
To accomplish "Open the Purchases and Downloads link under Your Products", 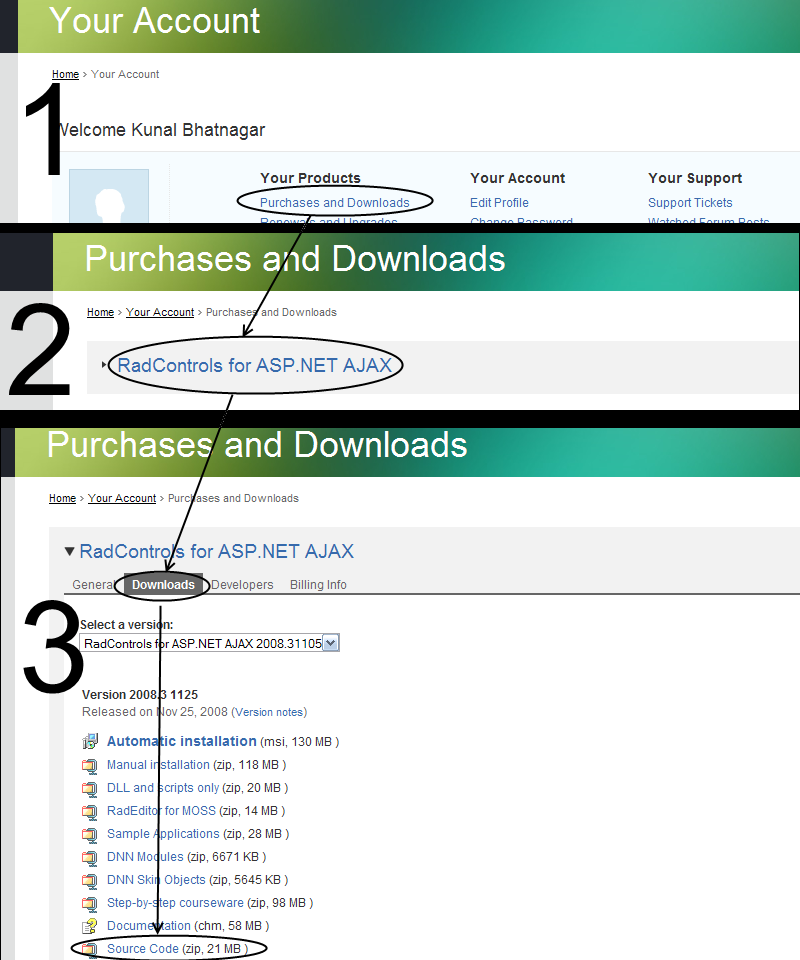I will coord(335,203).
